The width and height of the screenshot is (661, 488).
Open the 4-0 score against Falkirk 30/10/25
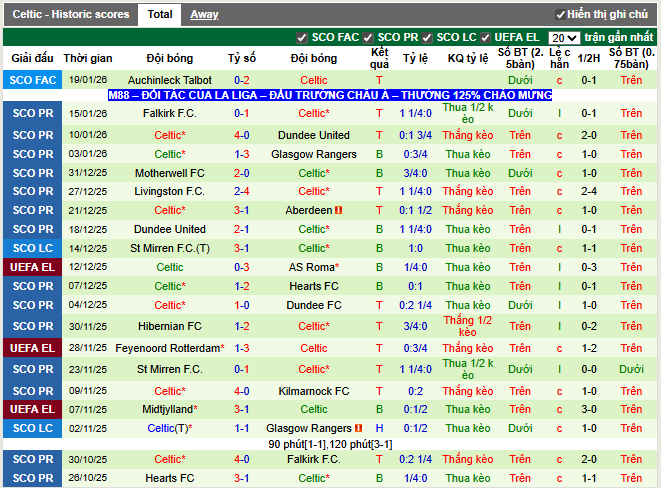click(242, 459)
